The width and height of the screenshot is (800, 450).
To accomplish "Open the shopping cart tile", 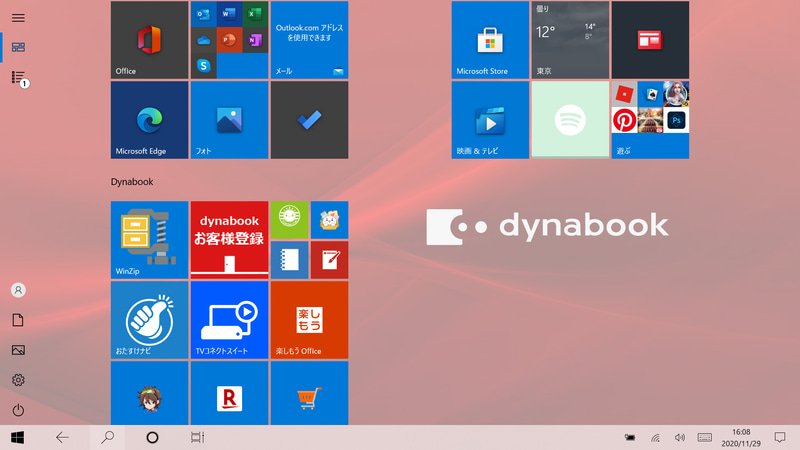I will click(x=309, y=393).
